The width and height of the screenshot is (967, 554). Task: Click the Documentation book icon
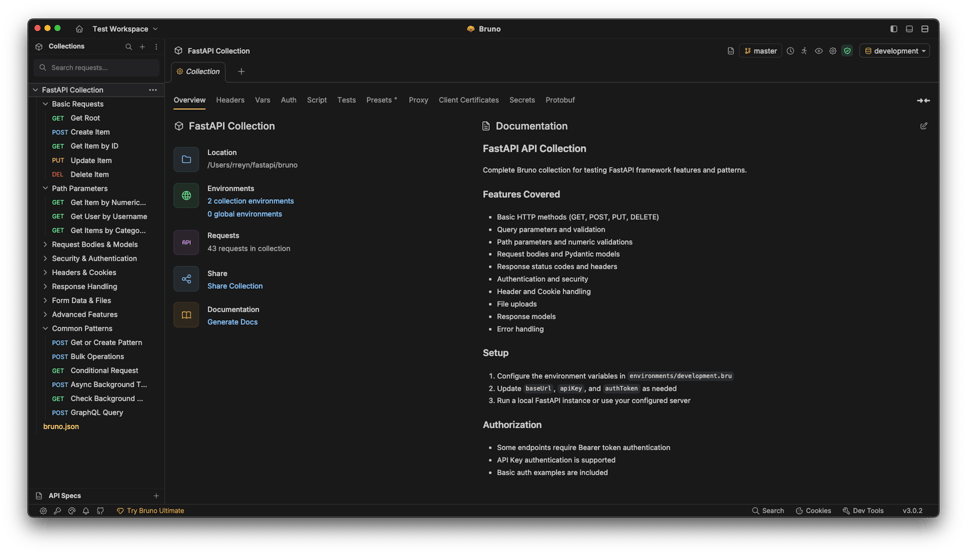click(x=186, y=315)
